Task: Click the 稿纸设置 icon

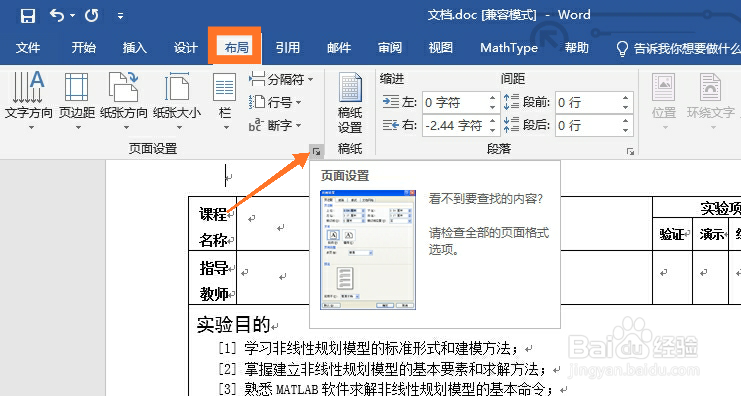Action: [350, 88]
